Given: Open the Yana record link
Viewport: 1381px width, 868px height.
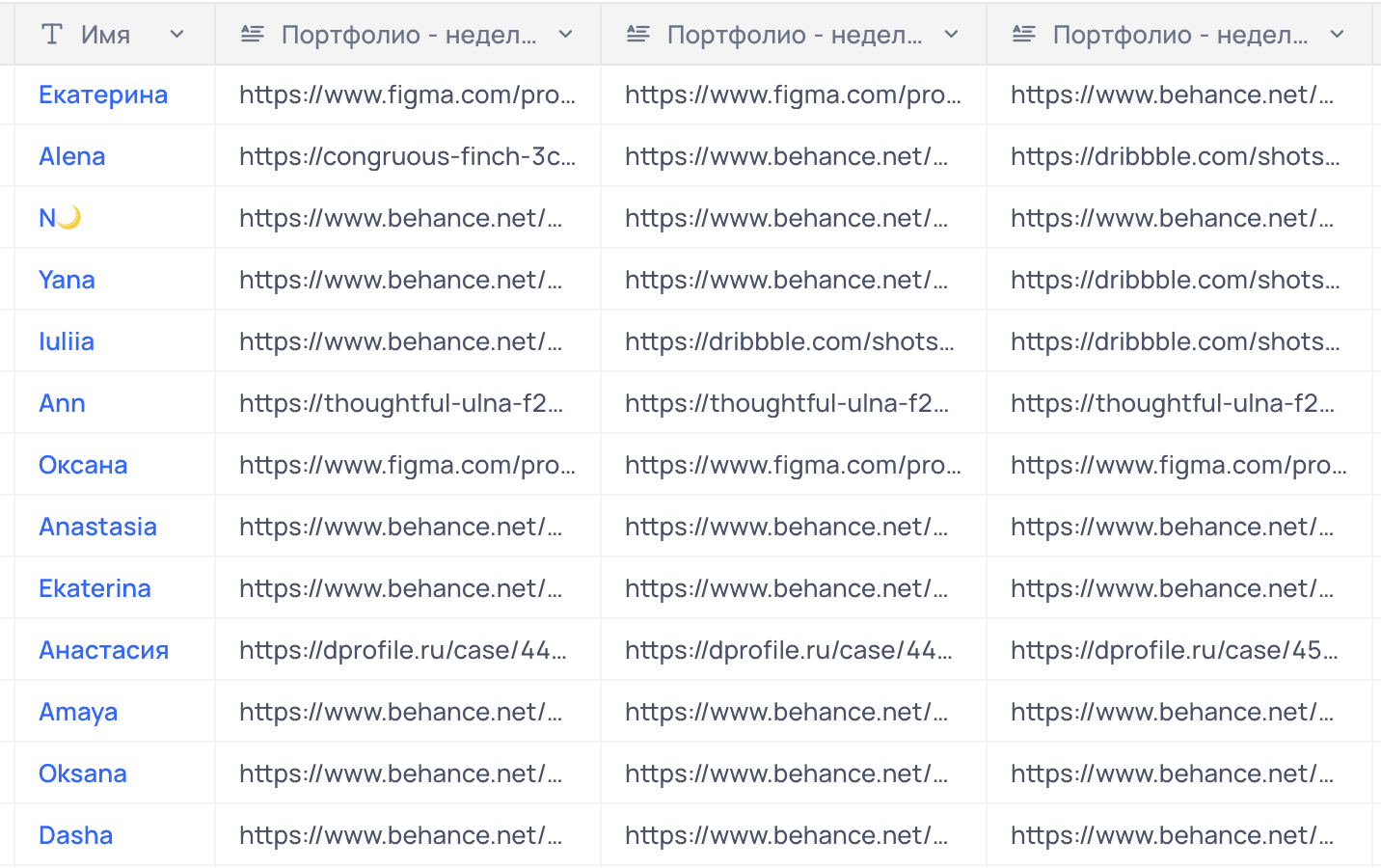Looking at the screenshot, I should click(67, 280).
